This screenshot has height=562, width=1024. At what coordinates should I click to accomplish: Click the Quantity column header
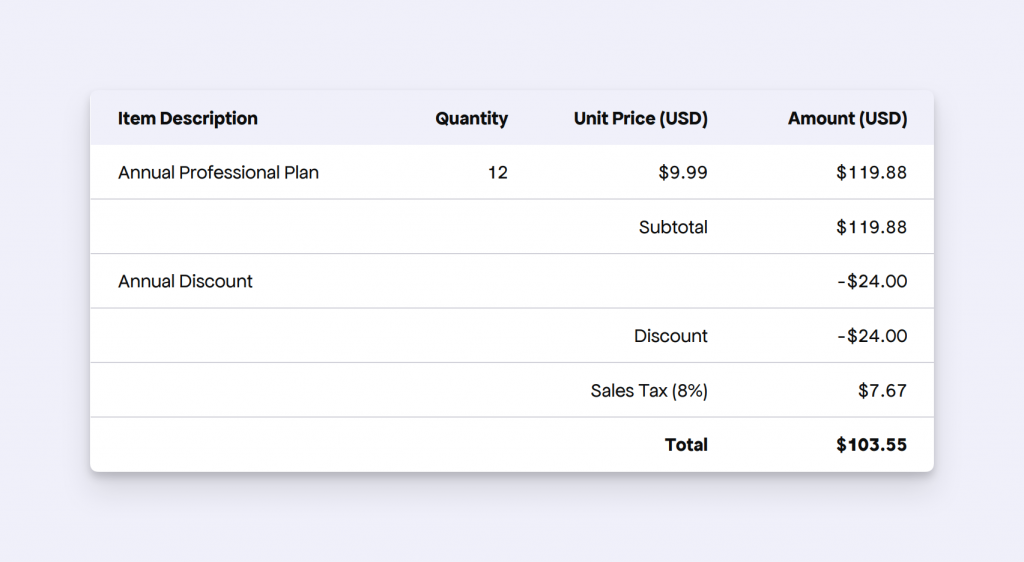click(x=472, y=119)
